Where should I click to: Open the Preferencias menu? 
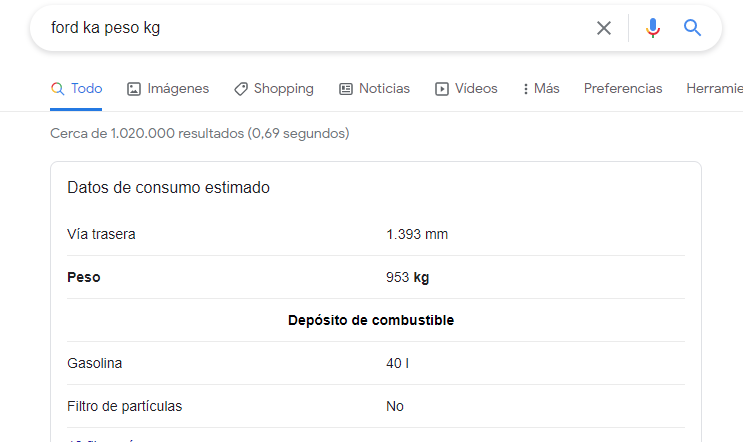[x=623, y=88]
